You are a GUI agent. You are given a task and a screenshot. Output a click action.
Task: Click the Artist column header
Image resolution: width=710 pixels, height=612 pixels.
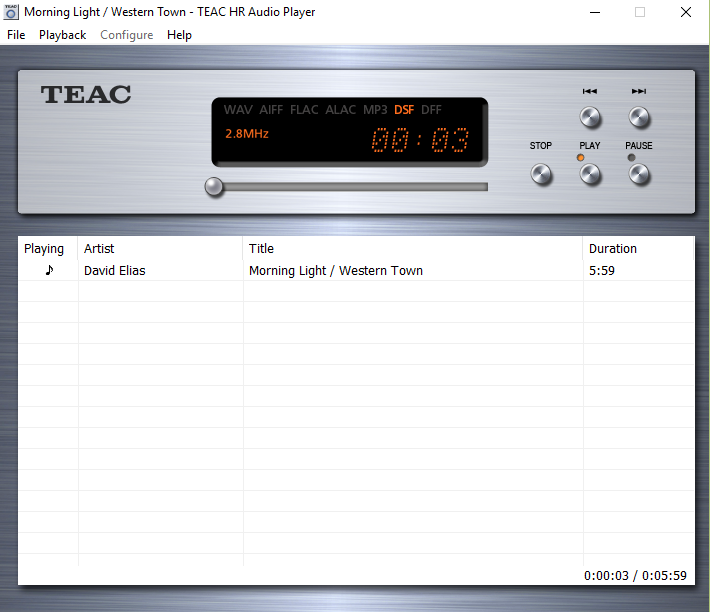(x=160, y=249)
